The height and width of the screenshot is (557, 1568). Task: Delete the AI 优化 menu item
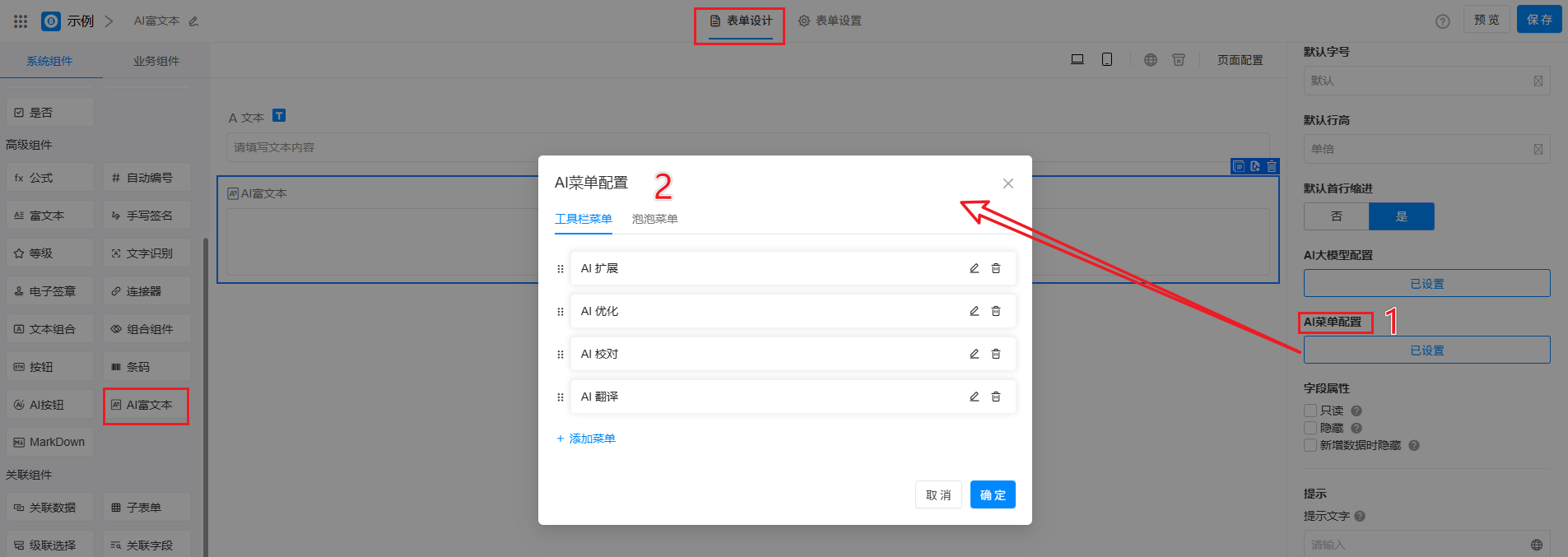click(996, 311)
